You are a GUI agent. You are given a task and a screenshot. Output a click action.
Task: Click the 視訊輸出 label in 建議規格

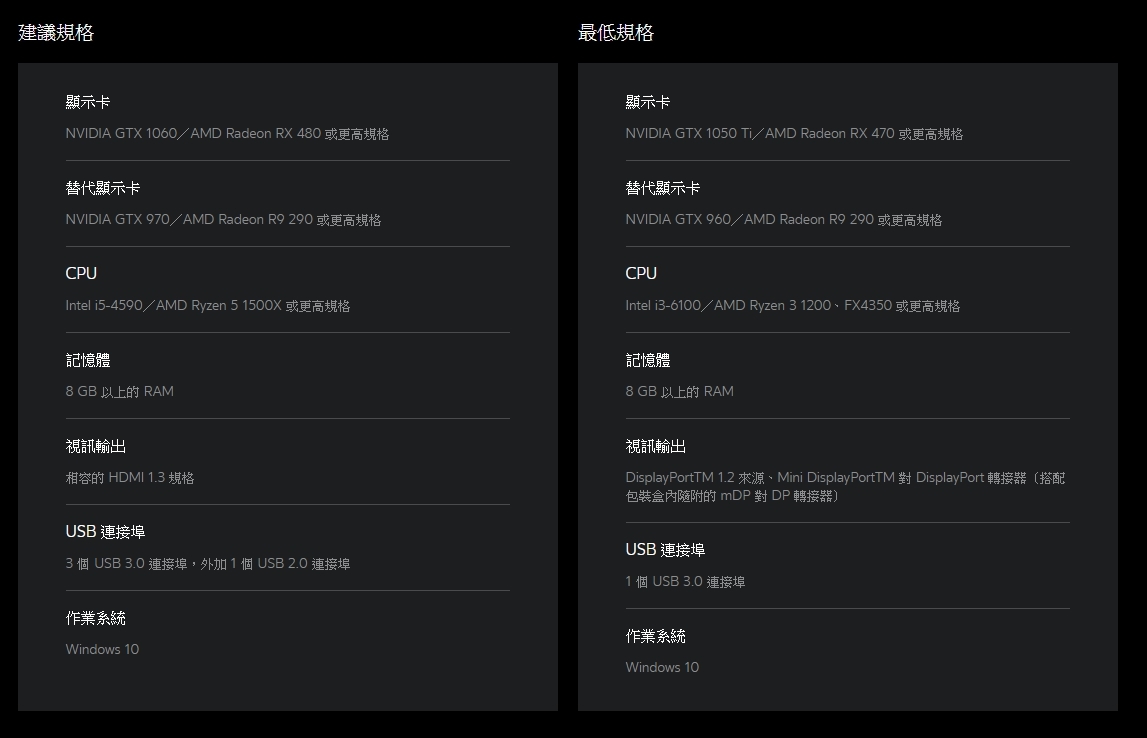tap(96, 446)
